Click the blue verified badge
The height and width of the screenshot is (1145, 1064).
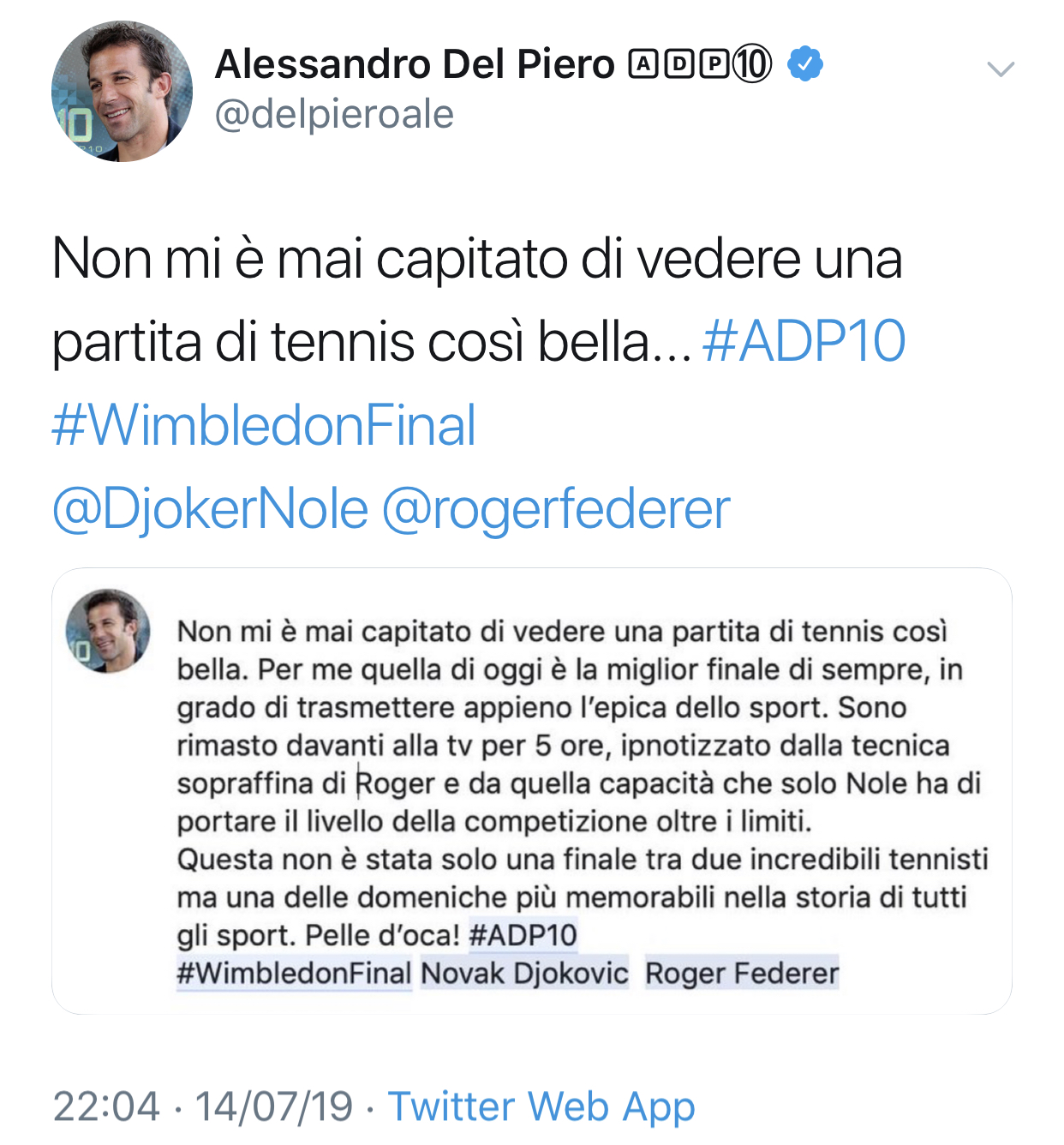pyautogui.click(x=804, y=64)
